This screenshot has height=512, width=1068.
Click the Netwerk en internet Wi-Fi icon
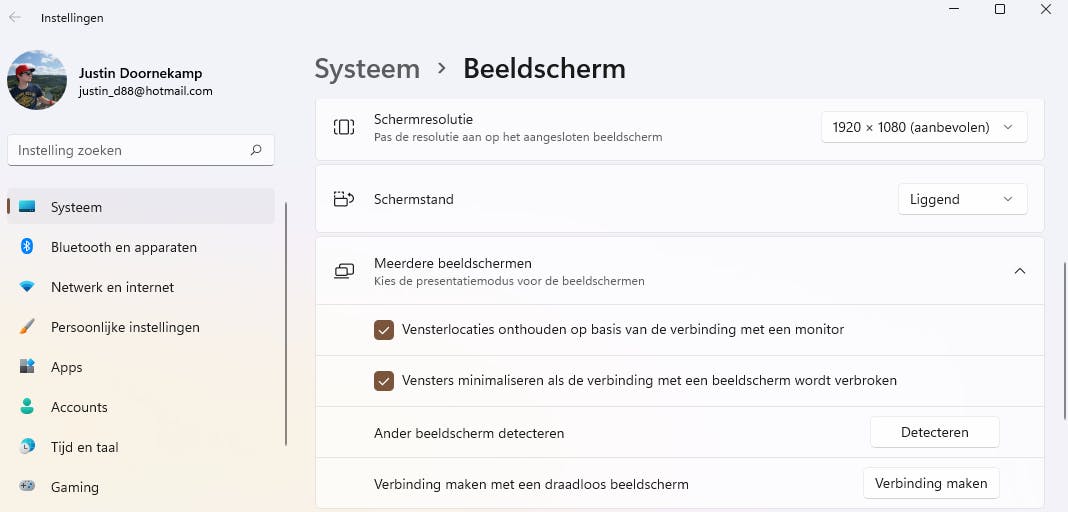click(28, 287)
